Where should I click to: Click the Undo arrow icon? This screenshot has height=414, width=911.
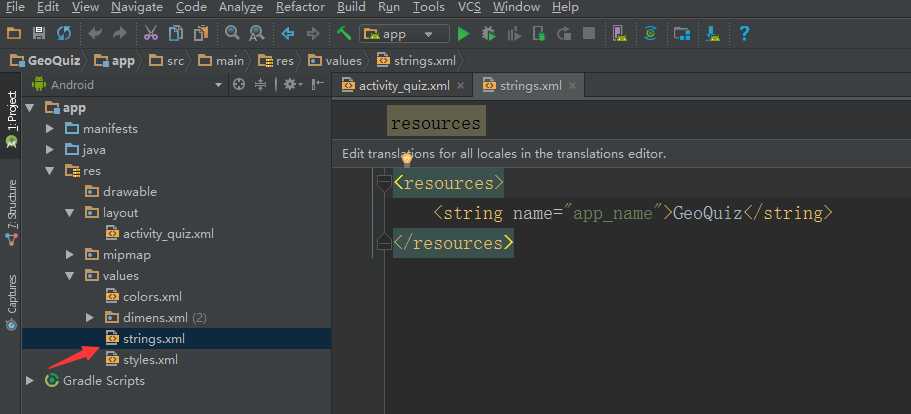point(95,34)
